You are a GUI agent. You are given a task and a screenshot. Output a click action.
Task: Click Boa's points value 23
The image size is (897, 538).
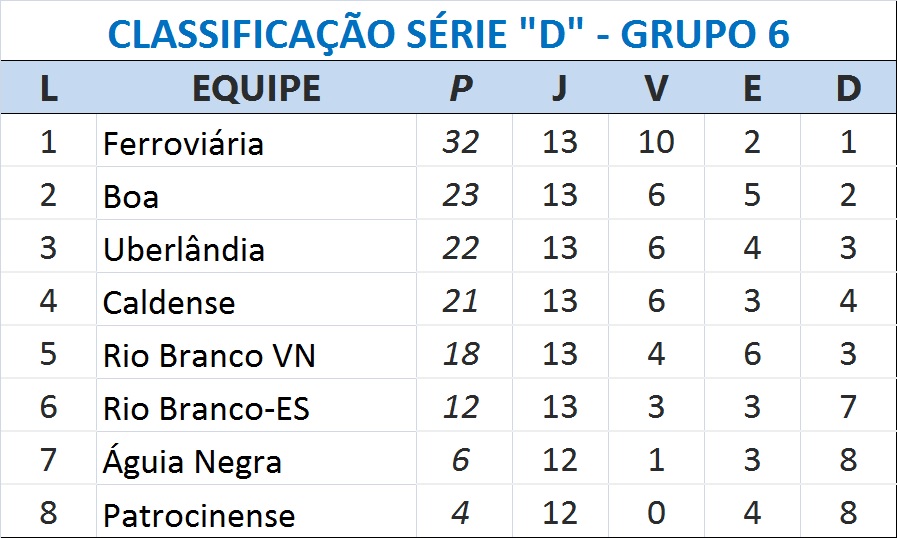[x=460, y=195]
